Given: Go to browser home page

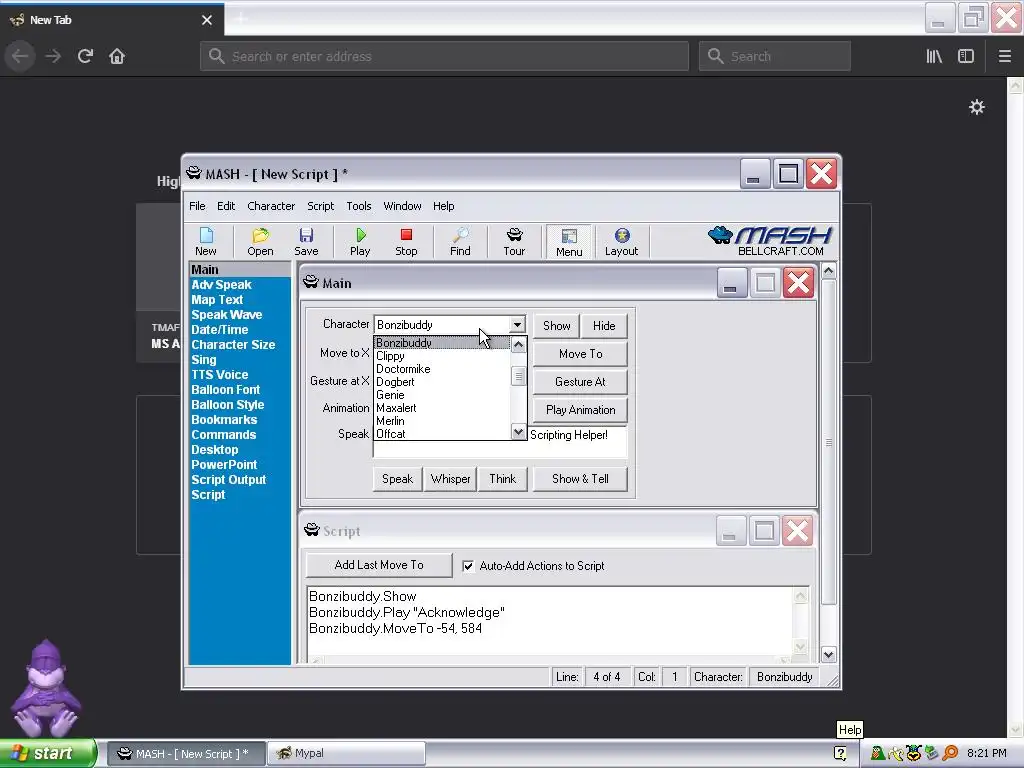Looking at the screenshot, I should click(117, 56).
